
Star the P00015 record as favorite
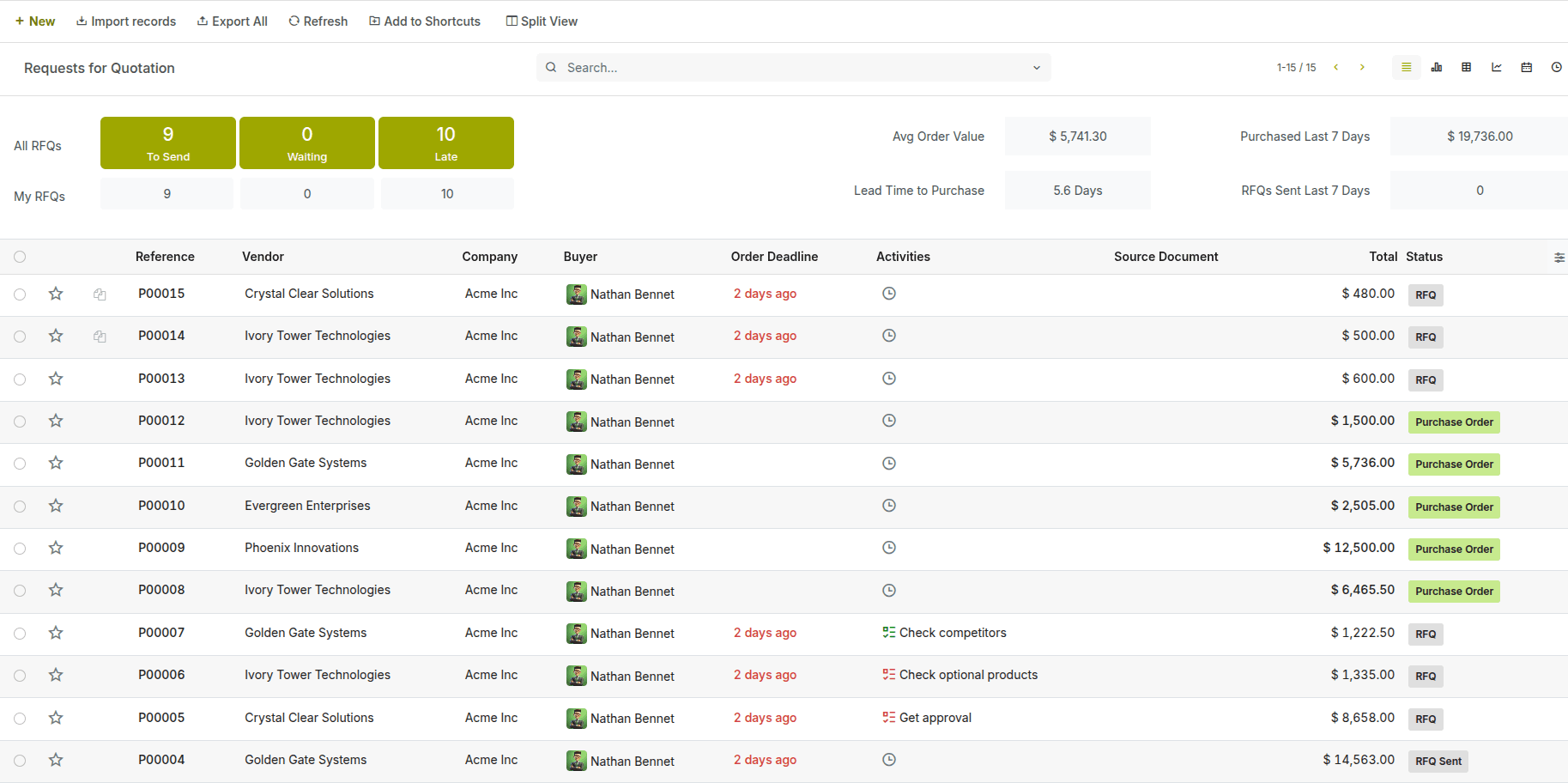coord(56,294)
